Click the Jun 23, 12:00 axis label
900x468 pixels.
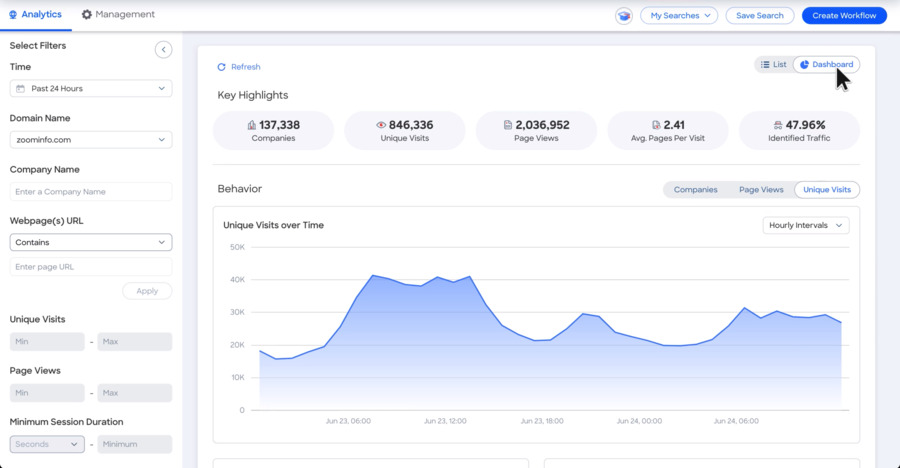[x=445, y=421]
